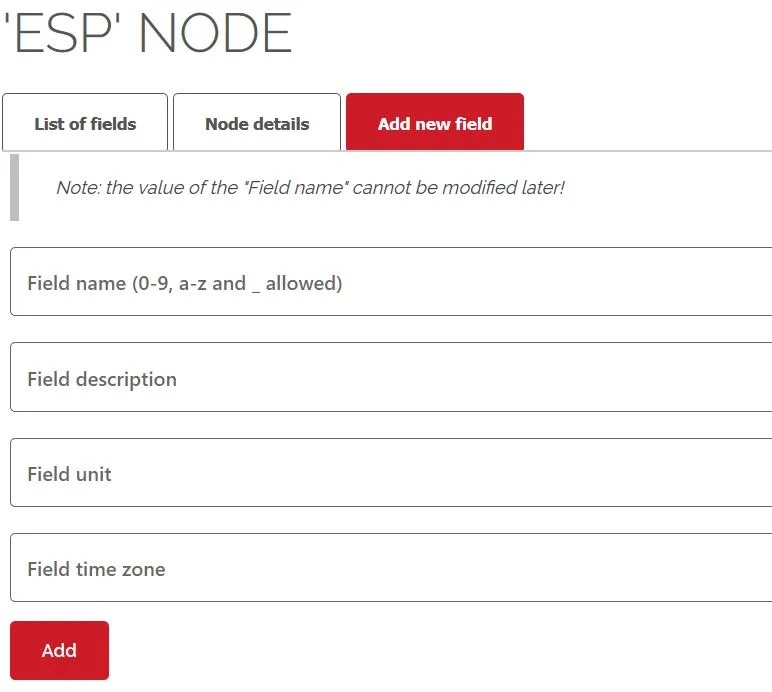Click the 'Field time zone' placeholder label
The image size is (772, 692).
96,569
